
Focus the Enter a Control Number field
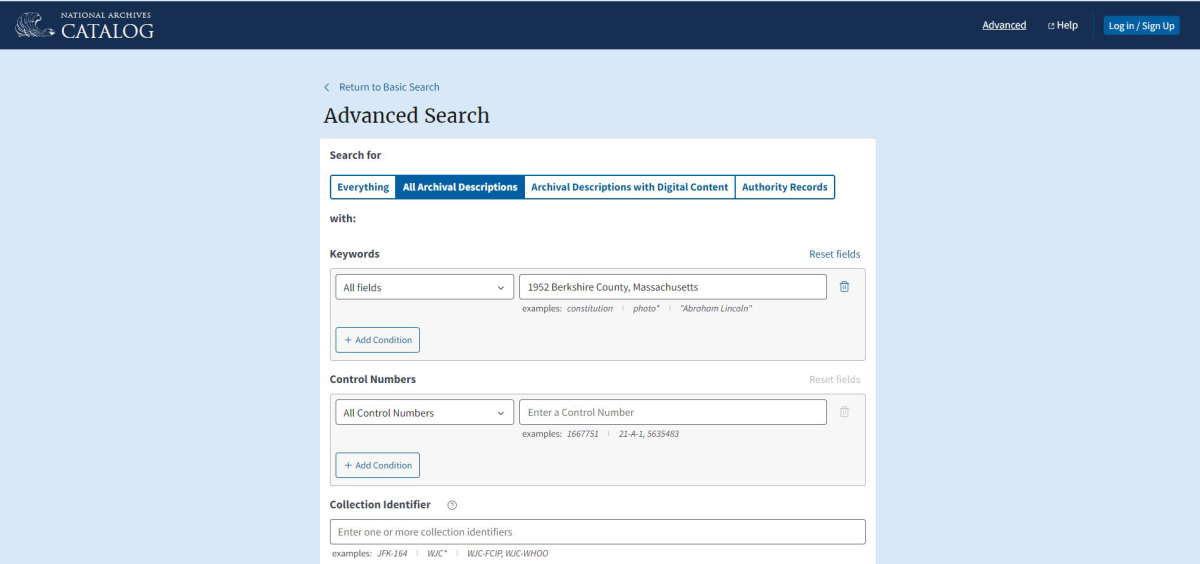672,412
